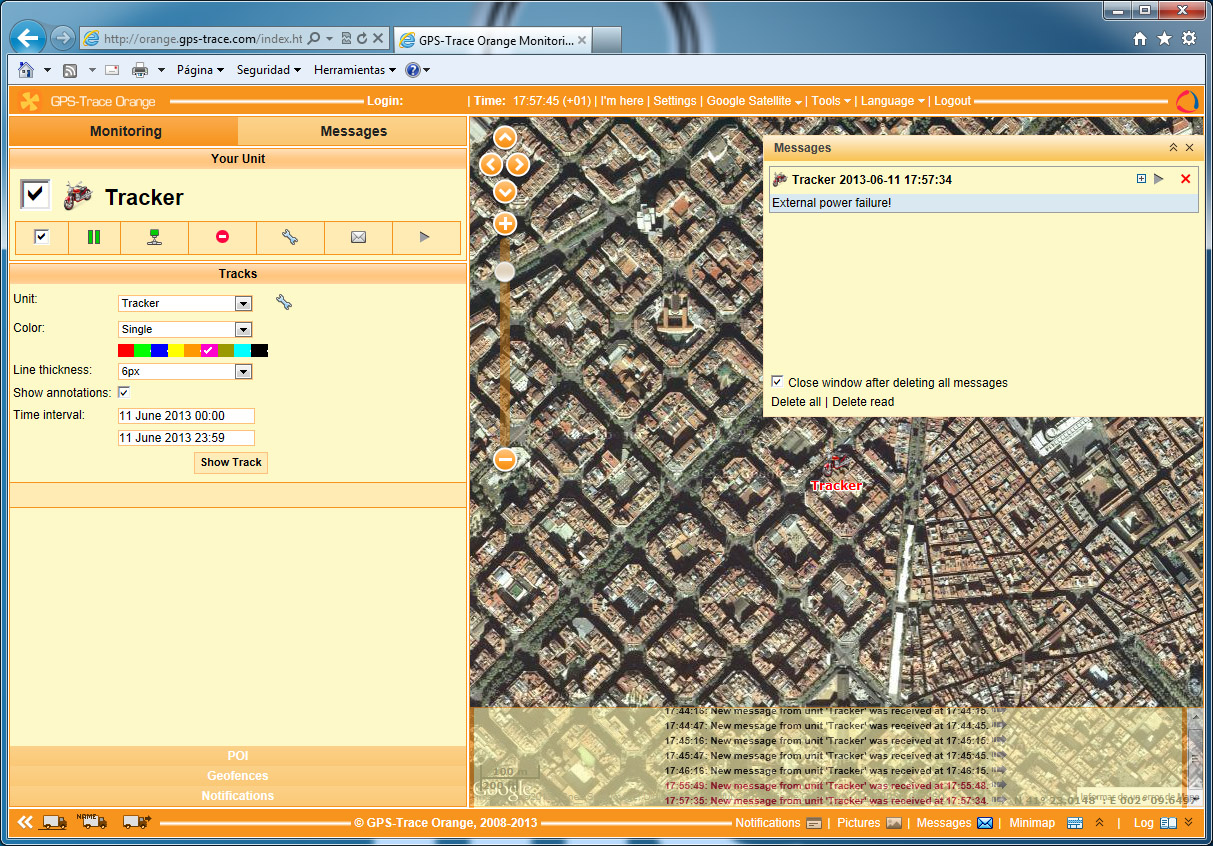Expand the Notifications section in left panel

click(x=238, y=796)
